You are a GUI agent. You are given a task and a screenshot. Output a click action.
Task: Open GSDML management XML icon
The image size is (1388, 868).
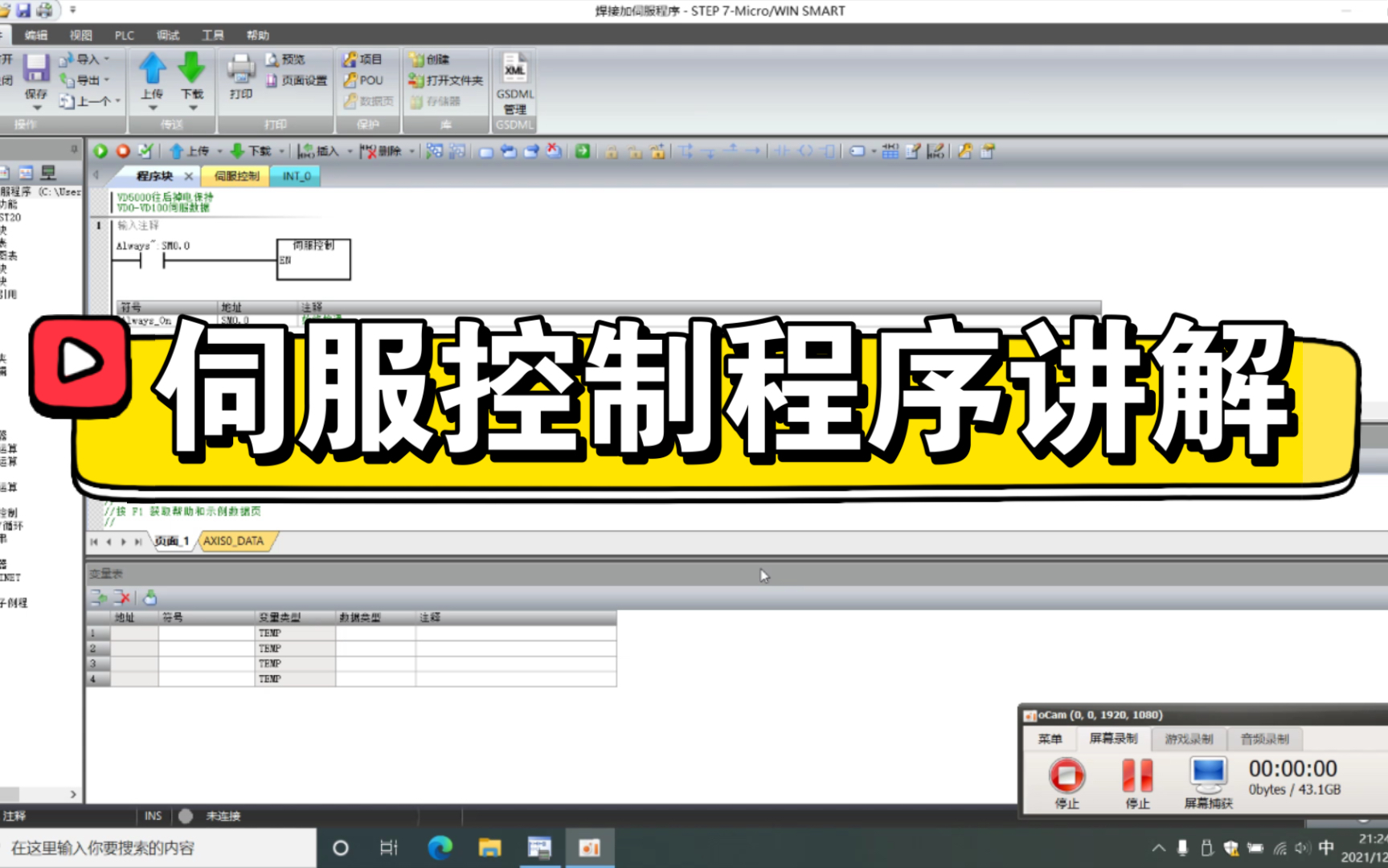point(514,69)
